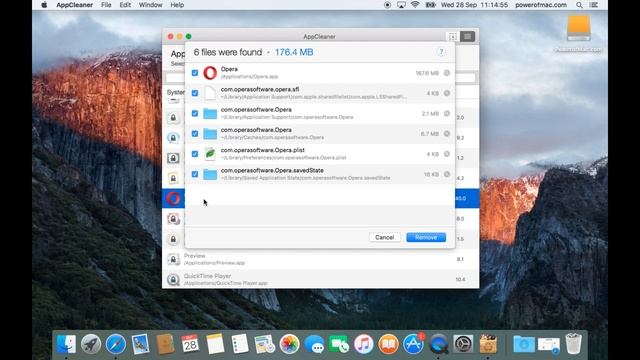Select the 176.4 MB total size text
The height and width of the screenshot is (360, 640).
click(x=294, y=52)
